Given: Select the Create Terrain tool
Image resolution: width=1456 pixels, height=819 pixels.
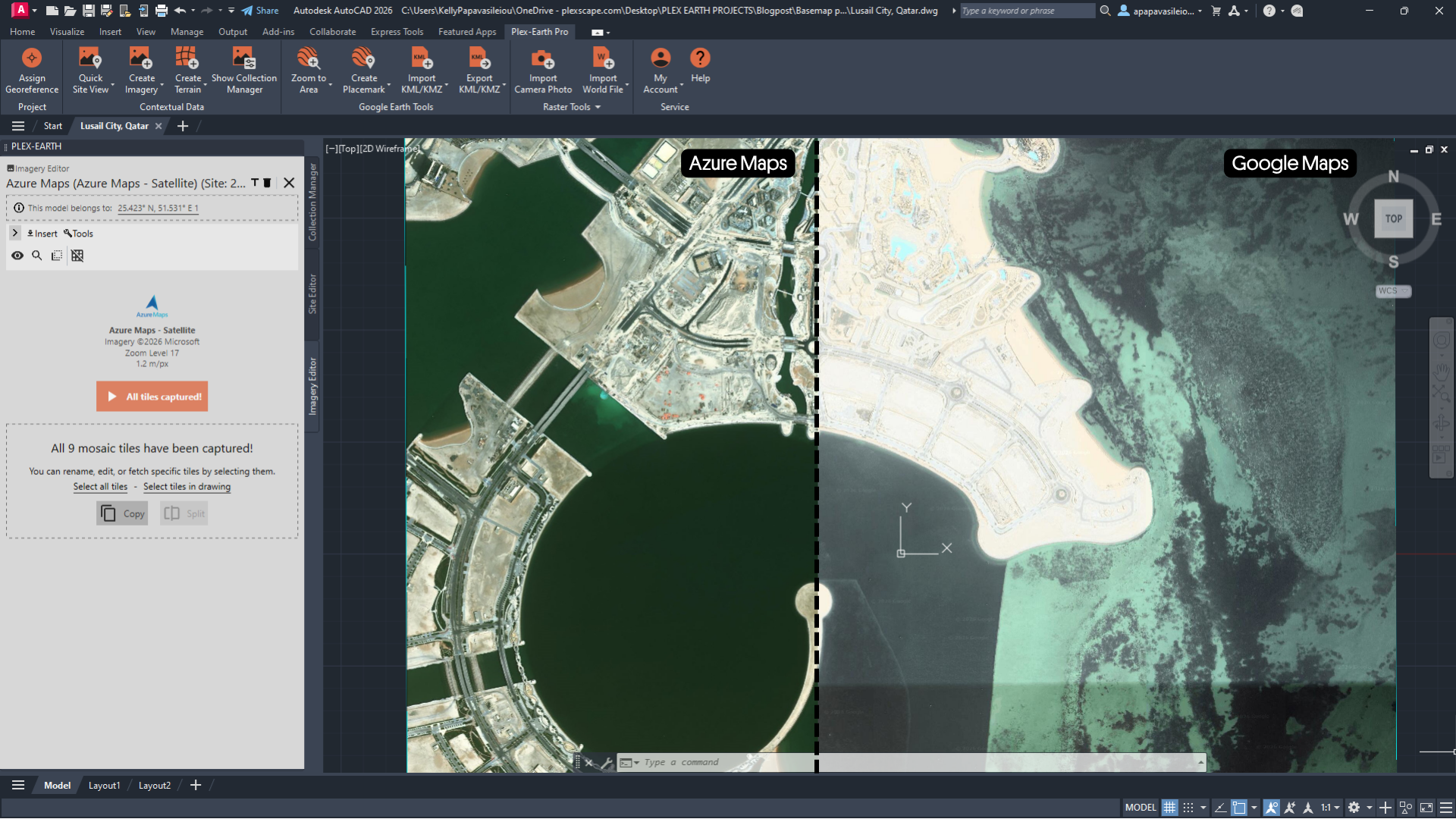Looking at the screenshot, I should [187, 71].
